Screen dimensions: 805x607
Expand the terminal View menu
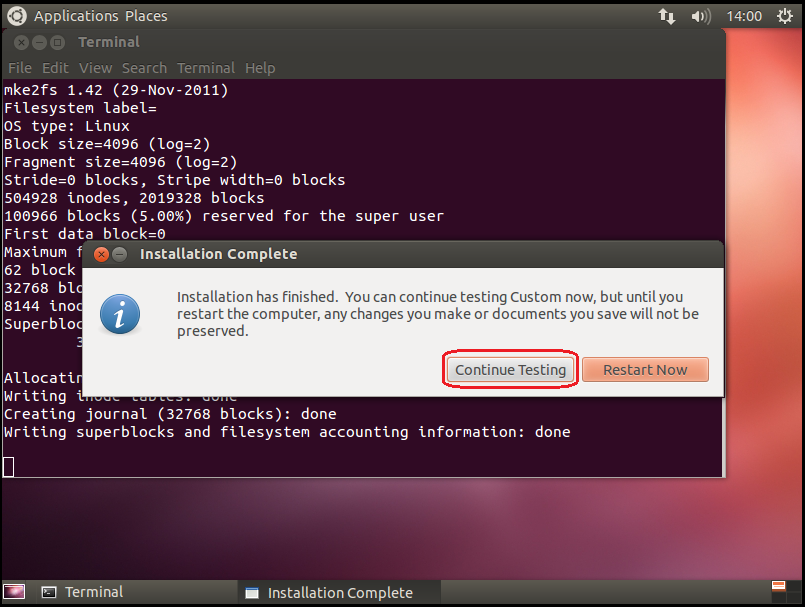pyautogui.click(x=95, y=68)
